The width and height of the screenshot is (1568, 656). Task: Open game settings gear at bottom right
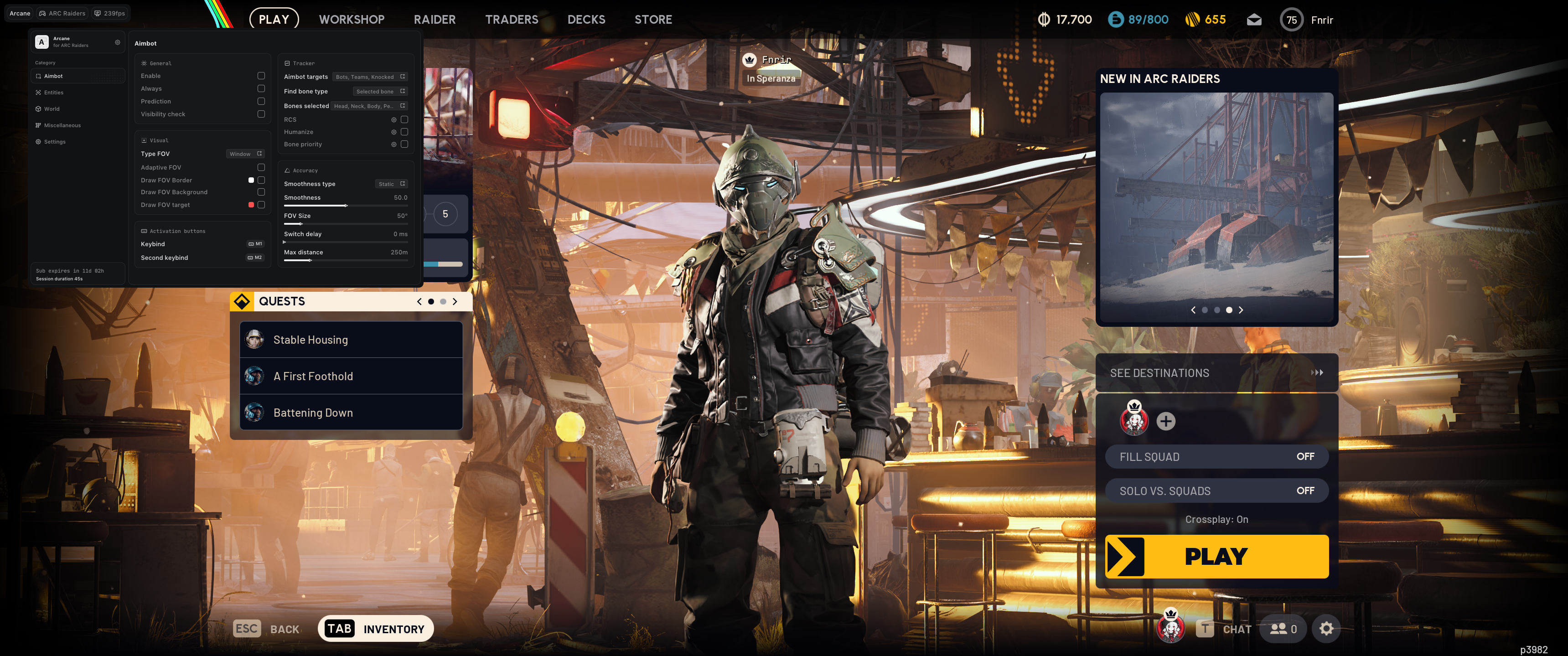(x=1326, y=629)
